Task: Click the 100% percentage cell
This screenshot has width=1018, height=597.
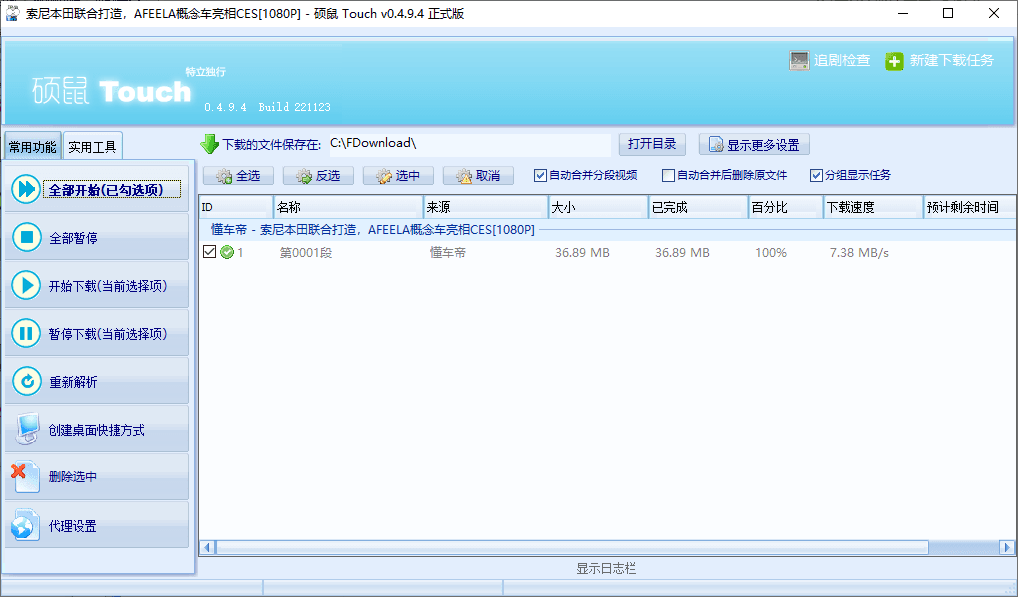Action: click(x=771, y=252)
